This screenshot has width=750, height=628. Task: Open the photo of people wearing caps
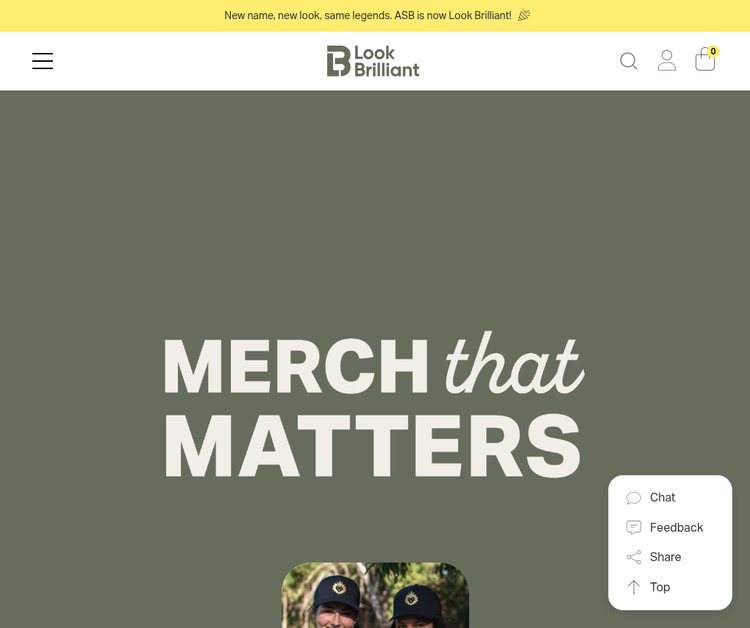375,595
